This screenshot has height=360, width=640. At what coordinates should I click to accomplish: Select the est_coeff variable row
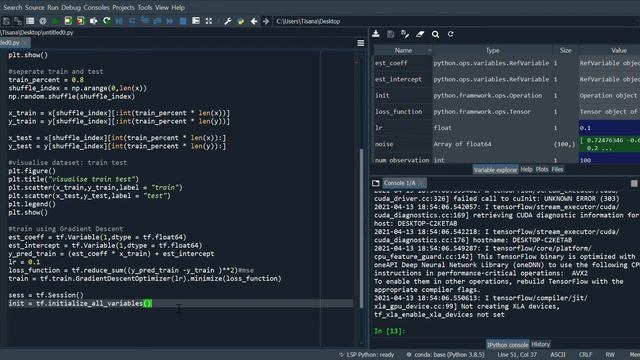pos(507,63)
